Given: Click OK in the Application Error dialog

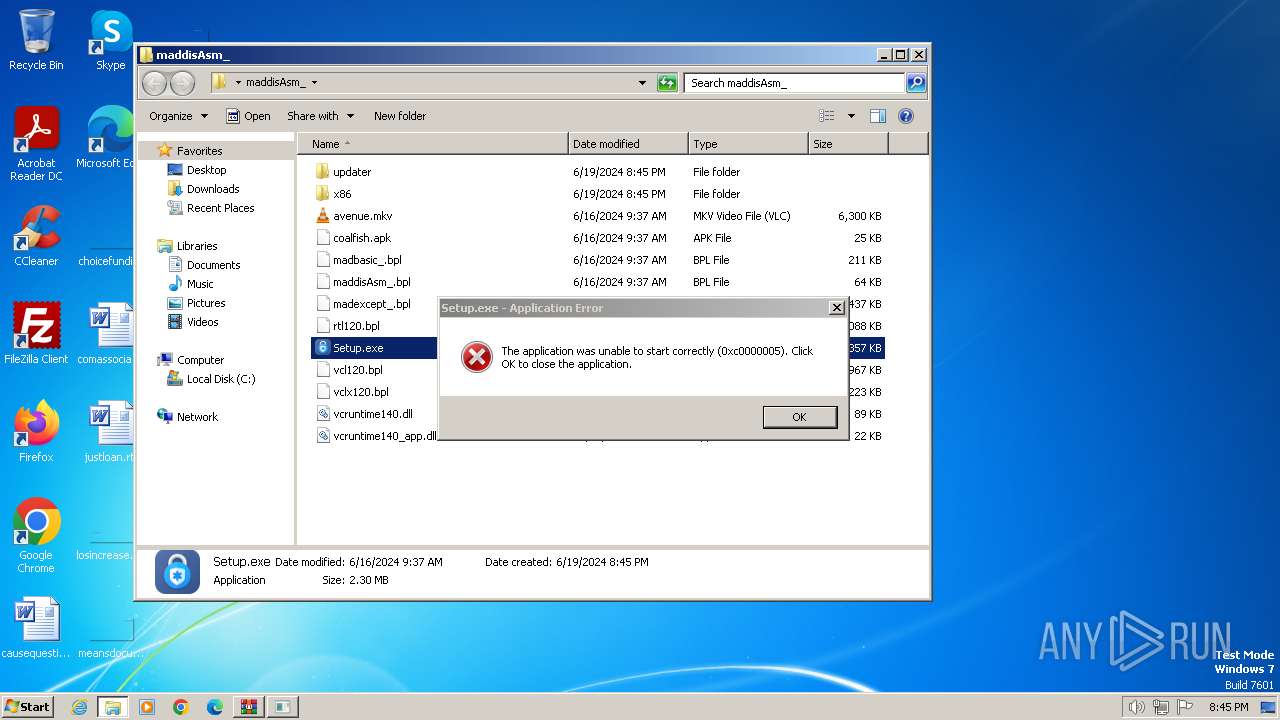Looking at the screenshot, I should click(799, 417).
